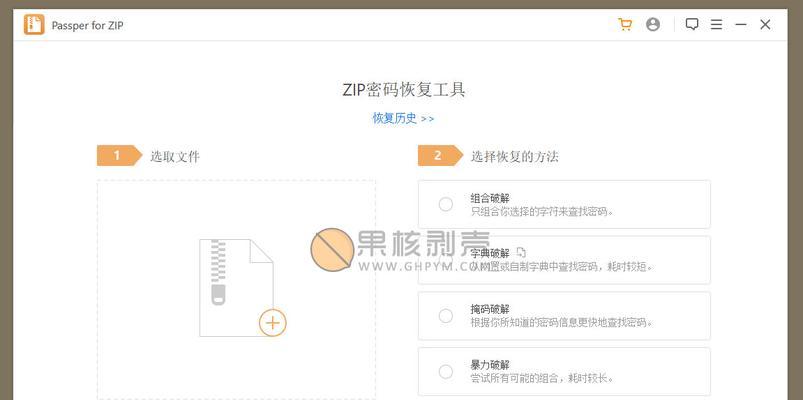Image resolution: width=803 pixels, height=400 pixels.
Task: Select the 字典破解 radio button
Action: pos(446,260)
